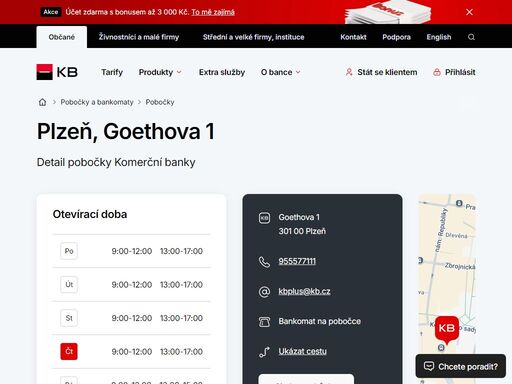Call phone number 955577111
This screenshot has width=512, height=384.
(x=297, y=261)
